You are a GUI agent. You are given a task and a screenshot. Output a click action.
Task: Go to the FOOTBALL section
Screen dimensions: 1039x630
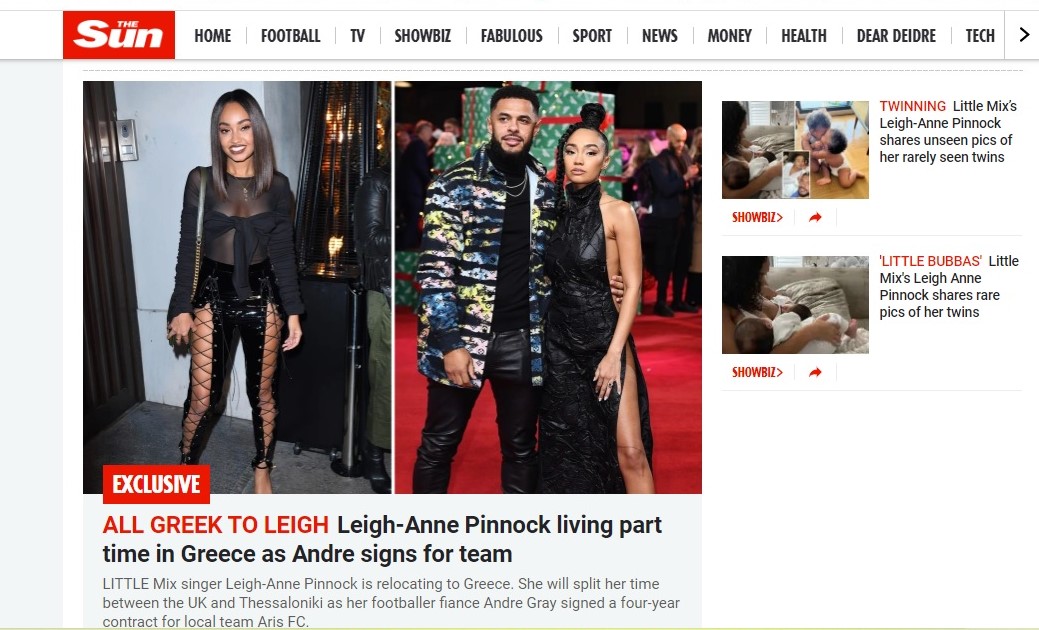[290, 36]
